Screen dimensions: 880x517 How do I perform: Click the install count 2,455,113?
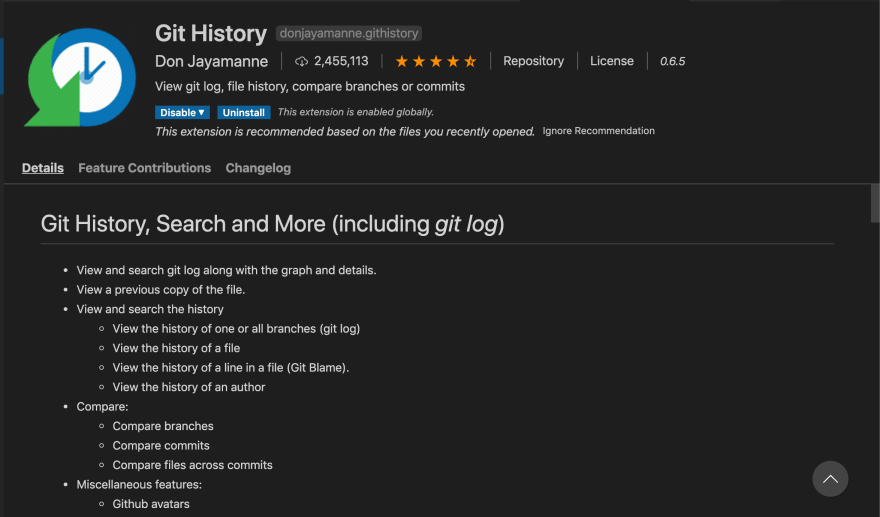pos(341,61)
